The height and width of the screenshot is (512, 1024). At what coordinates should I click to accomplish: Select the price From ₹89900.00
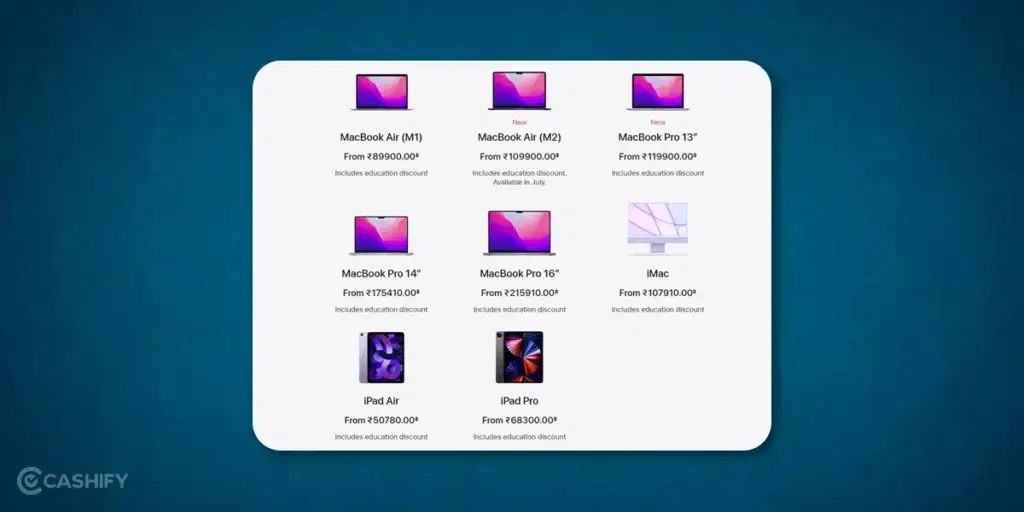coord(381,157)
